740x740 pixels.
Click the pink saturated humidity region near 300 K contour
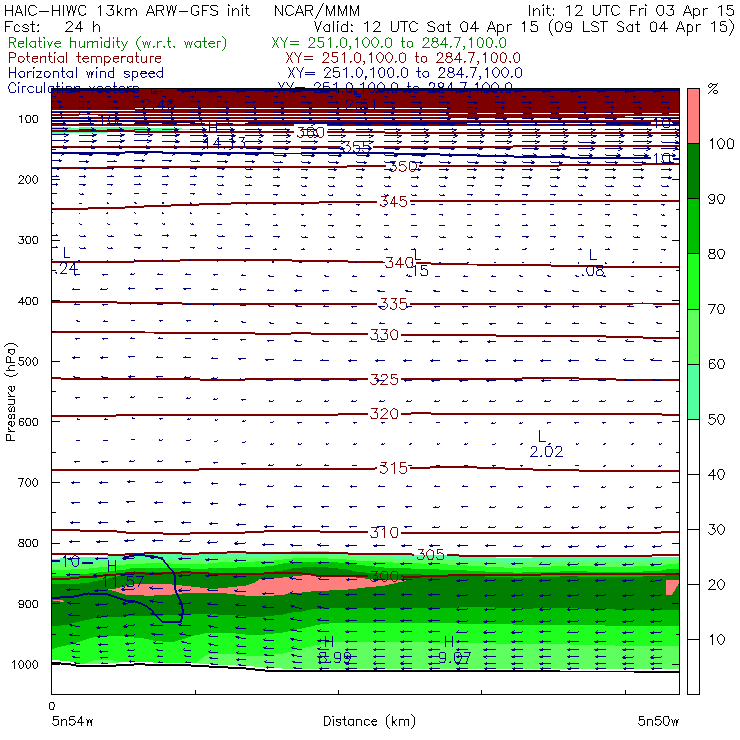(x=302, y=585)
